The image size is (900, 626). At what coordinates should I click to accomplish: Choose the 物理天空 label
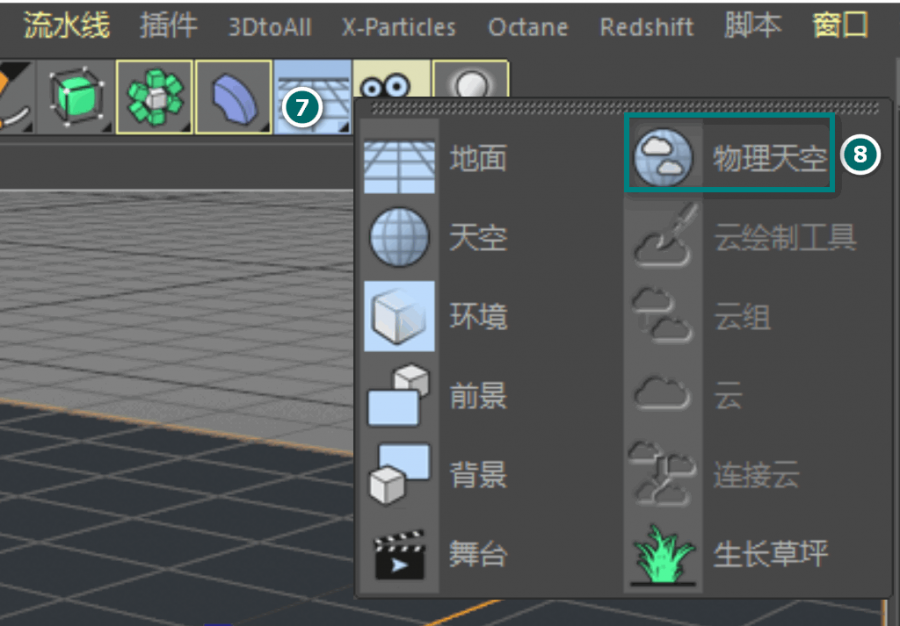pyautogui.click(x=770, y=158)
